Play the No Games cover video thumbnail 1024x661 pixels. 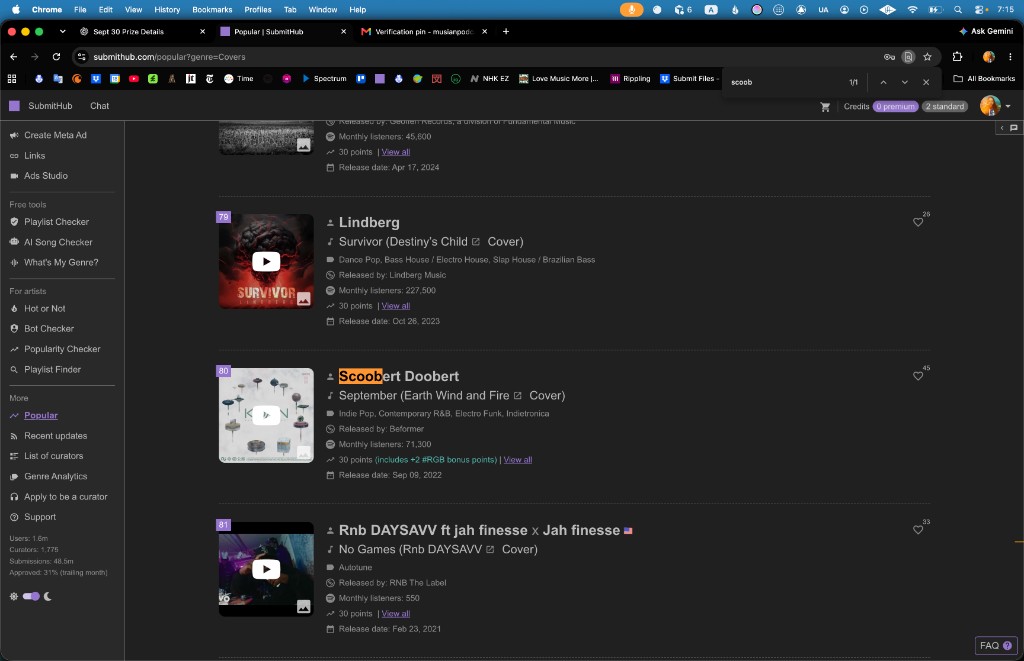coord(266,569)
